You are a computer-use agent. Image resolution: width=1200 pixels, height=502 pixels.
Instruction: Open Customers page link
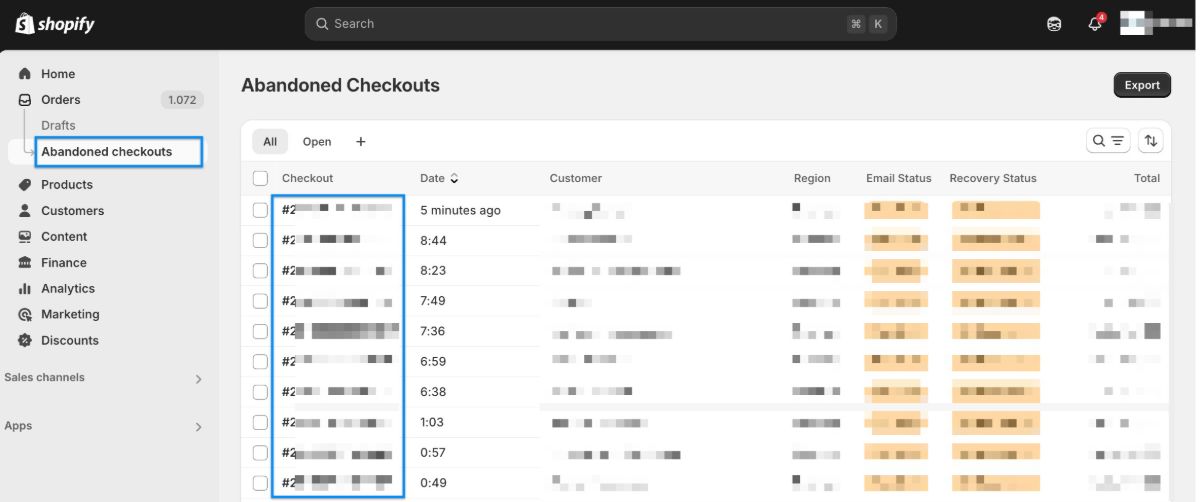tap(72, 211)
